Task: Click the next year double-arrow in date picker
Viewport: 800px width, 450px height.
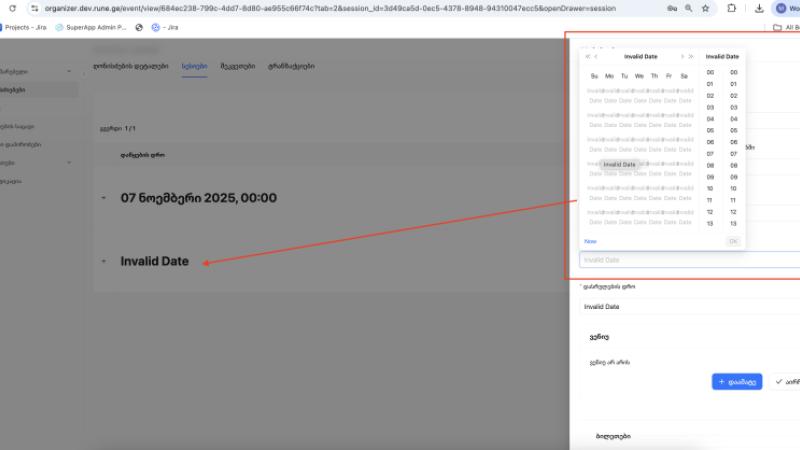Action: click(x=691, y=57)
